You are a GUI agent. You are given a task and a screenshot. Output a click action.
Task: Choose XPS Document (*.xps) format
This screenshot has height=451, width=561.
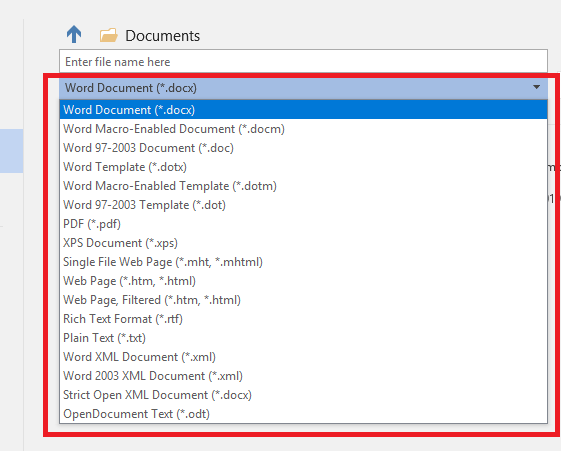[x=303, y=242]
